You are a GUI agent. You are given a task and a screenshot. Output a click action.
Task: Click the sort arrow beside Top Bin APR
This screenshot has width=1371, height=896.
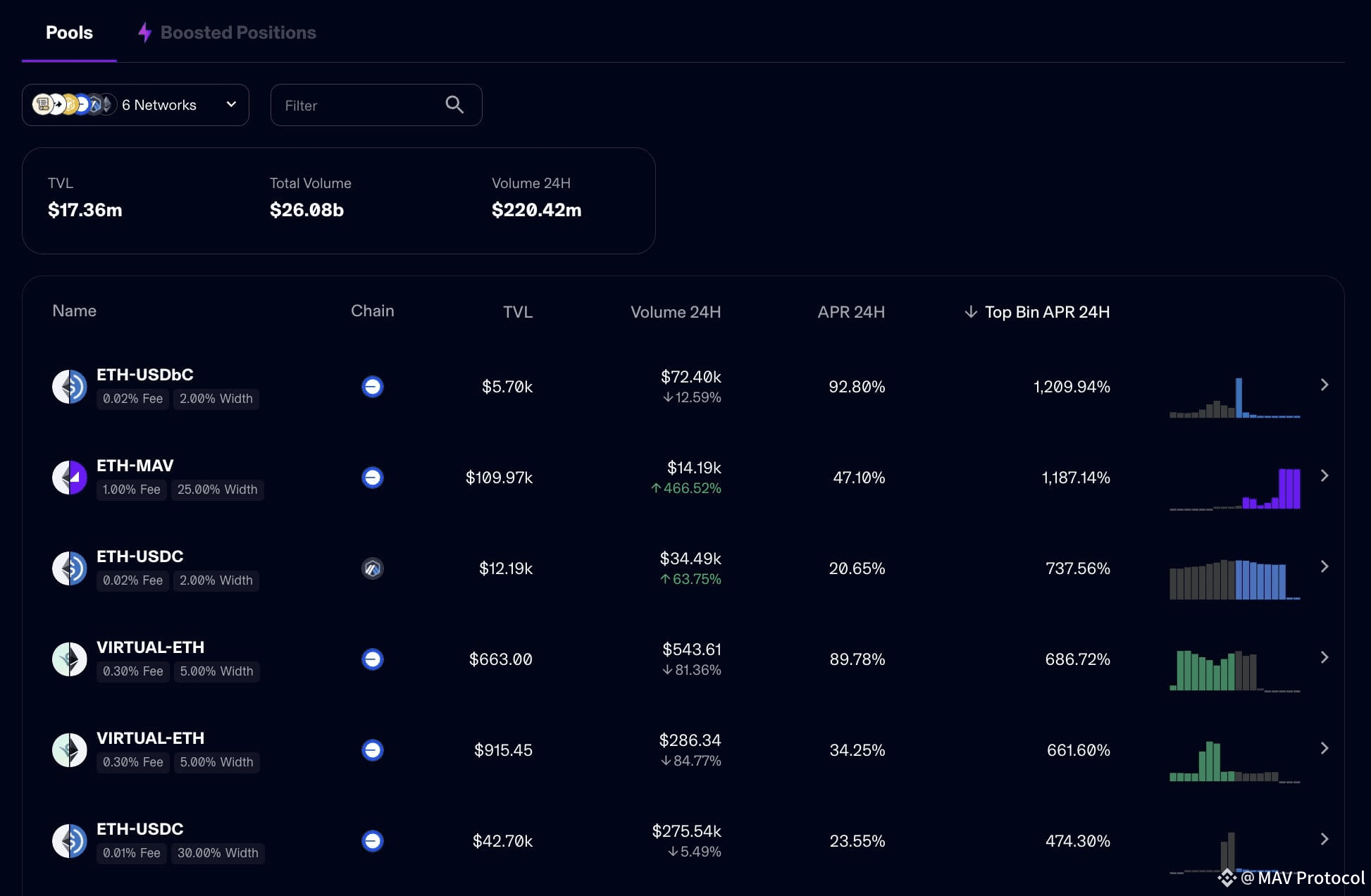971,311
